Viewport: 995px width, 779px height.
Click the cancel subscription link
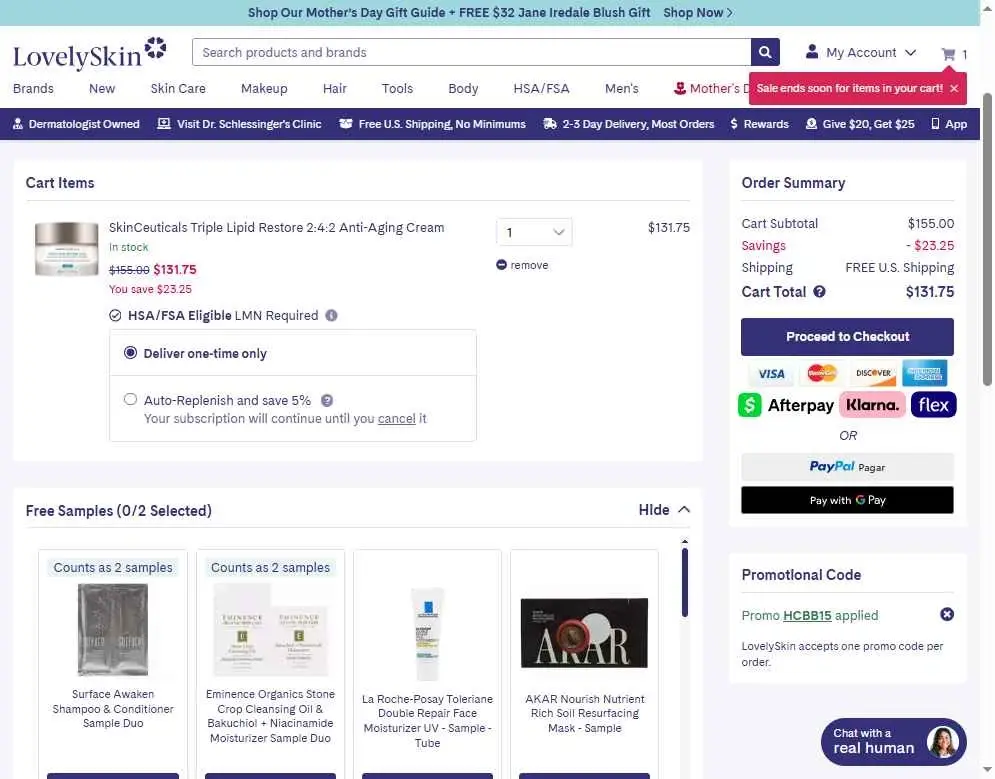[x=397, y=419]
